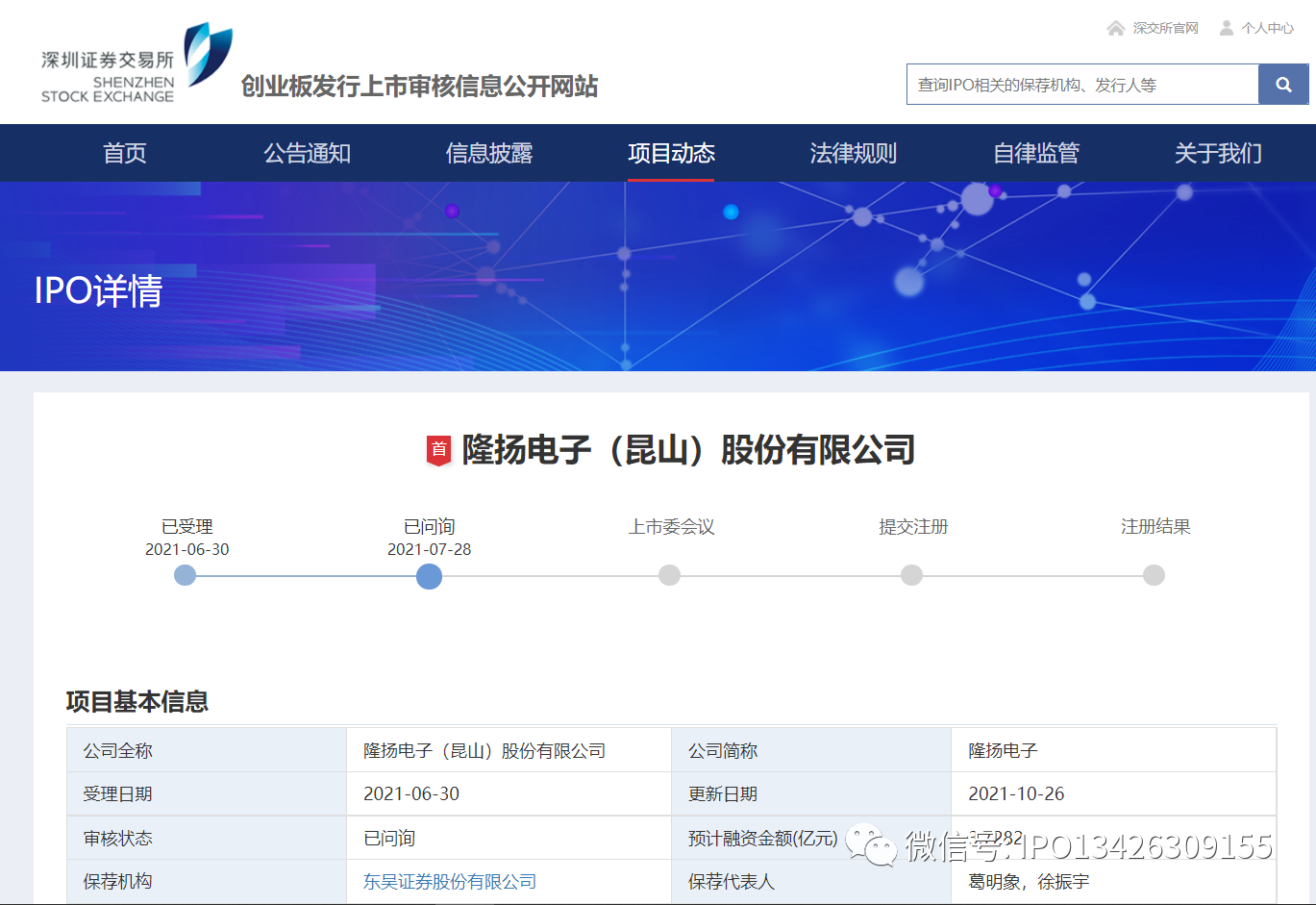The height and width of the screenshot is (905, 1316).
Task: Click the 受理日期 value 2021-06-30
Action: (411, 793)
